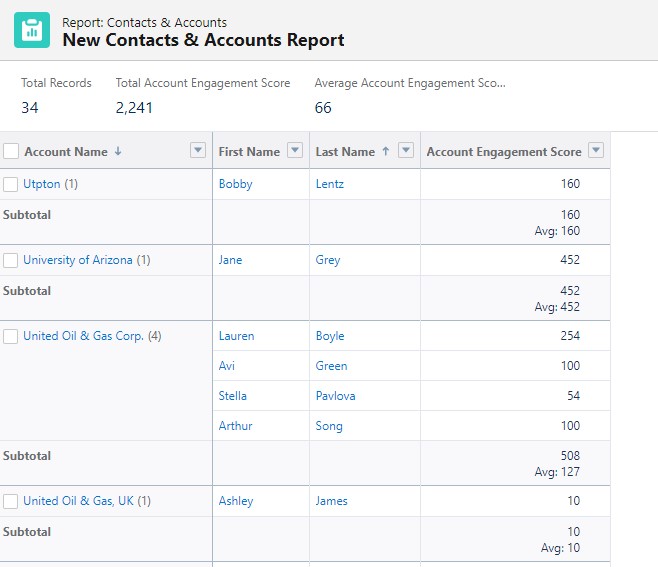Open contact first name Lauren
658x567 pixels.
pos(236,336)
